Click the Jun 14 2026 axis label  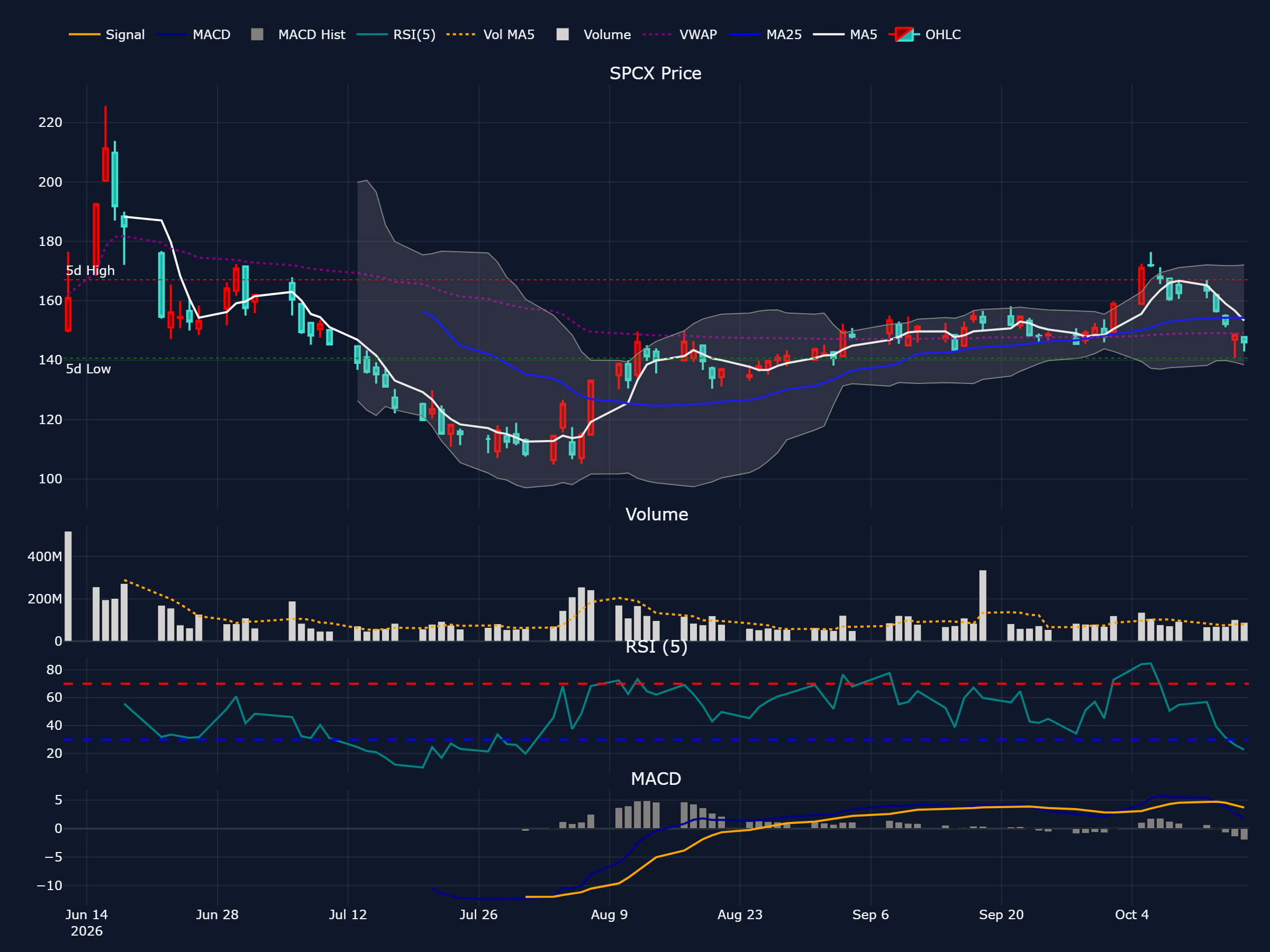point(87,923)
